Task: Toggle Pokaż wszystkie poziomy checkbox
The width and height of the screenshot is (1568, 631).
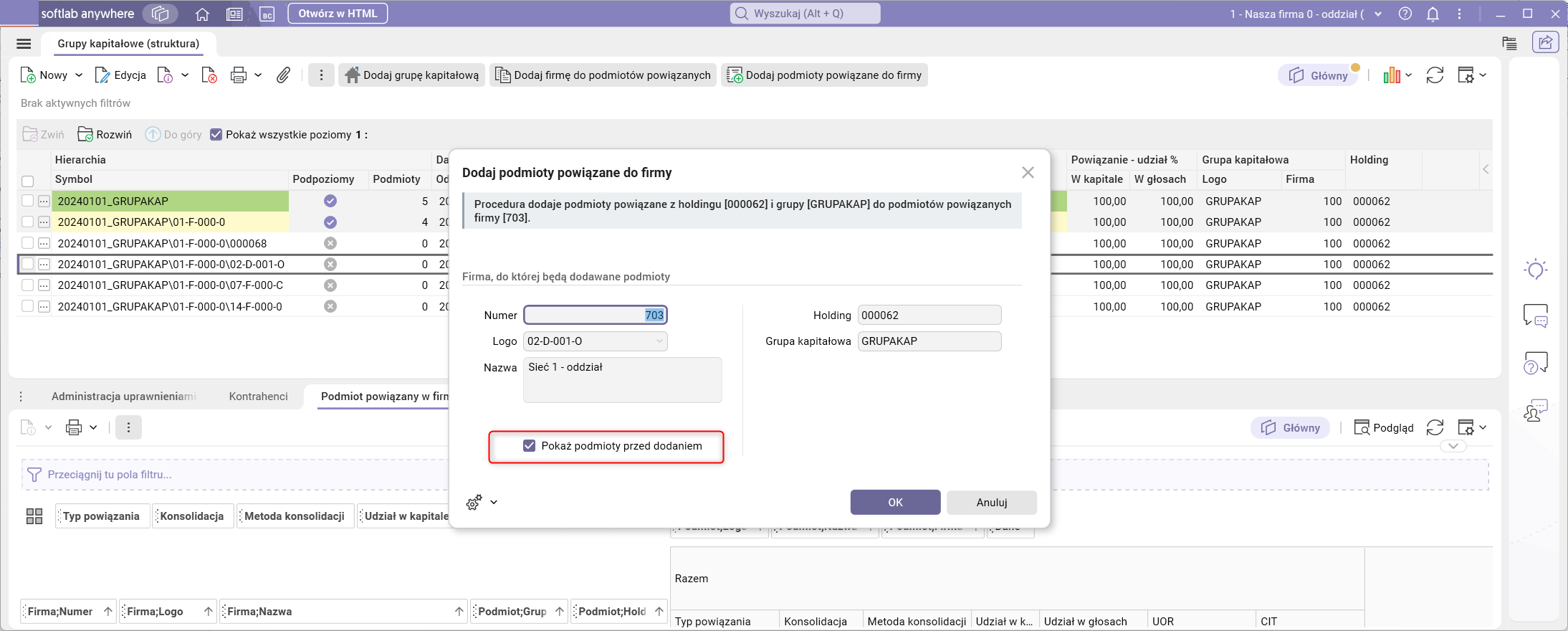Action: pos(216,135)
